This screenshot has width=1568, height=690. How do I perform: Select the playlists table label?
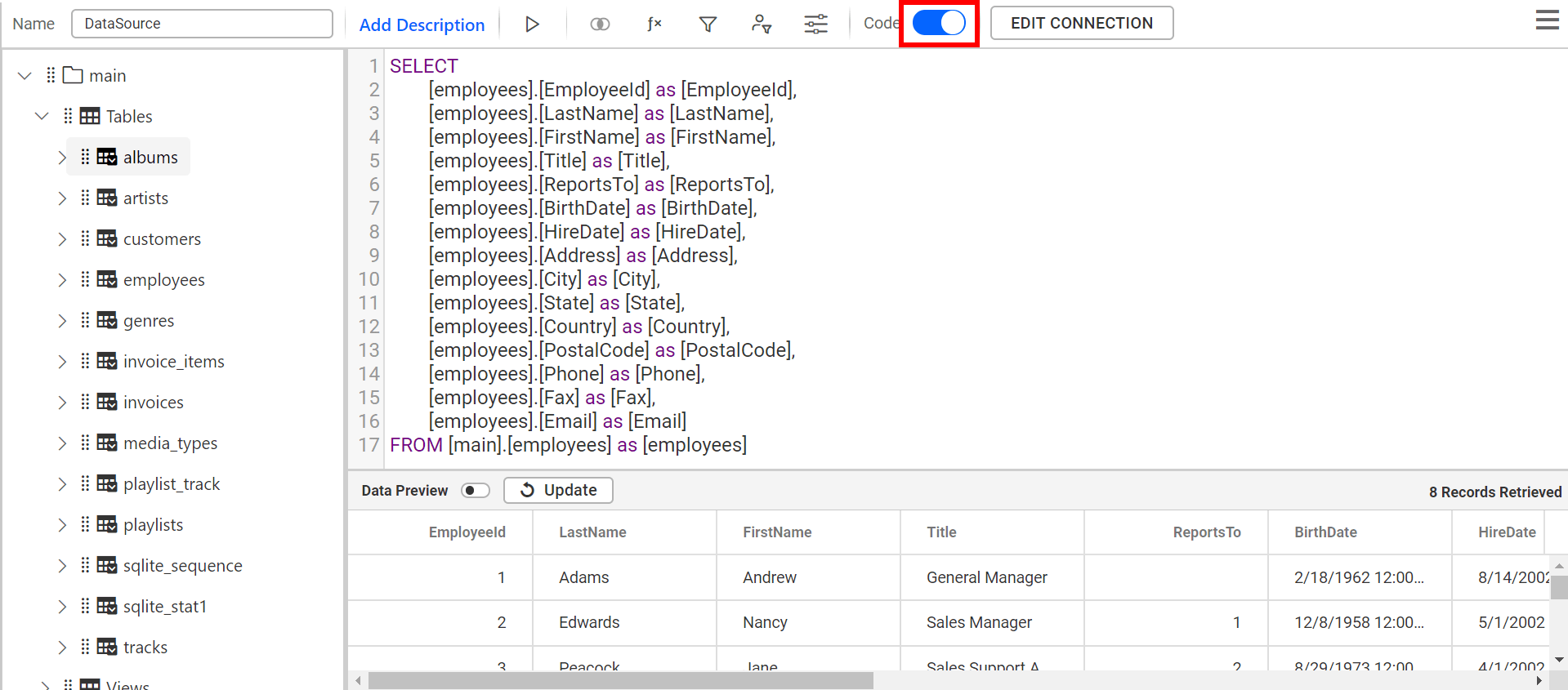[153, 524]
